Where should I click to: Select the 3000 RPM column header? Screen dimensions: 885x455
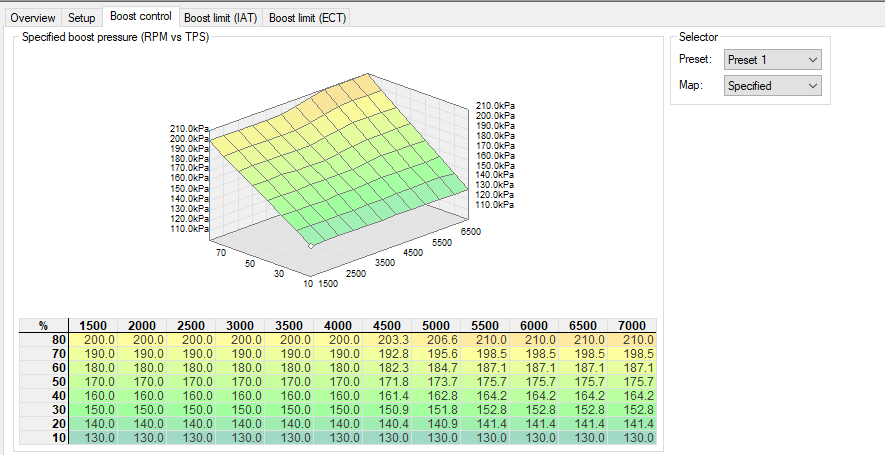click(x=240, y=326)
